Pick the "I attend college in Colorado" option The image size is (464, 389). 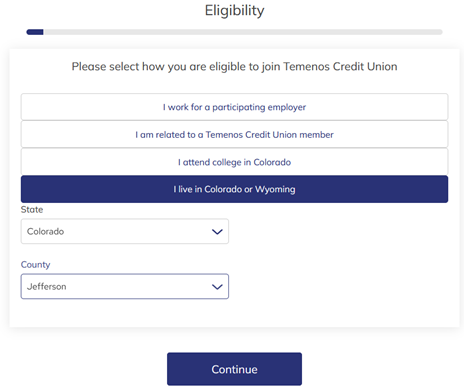(x=234, y=162)
